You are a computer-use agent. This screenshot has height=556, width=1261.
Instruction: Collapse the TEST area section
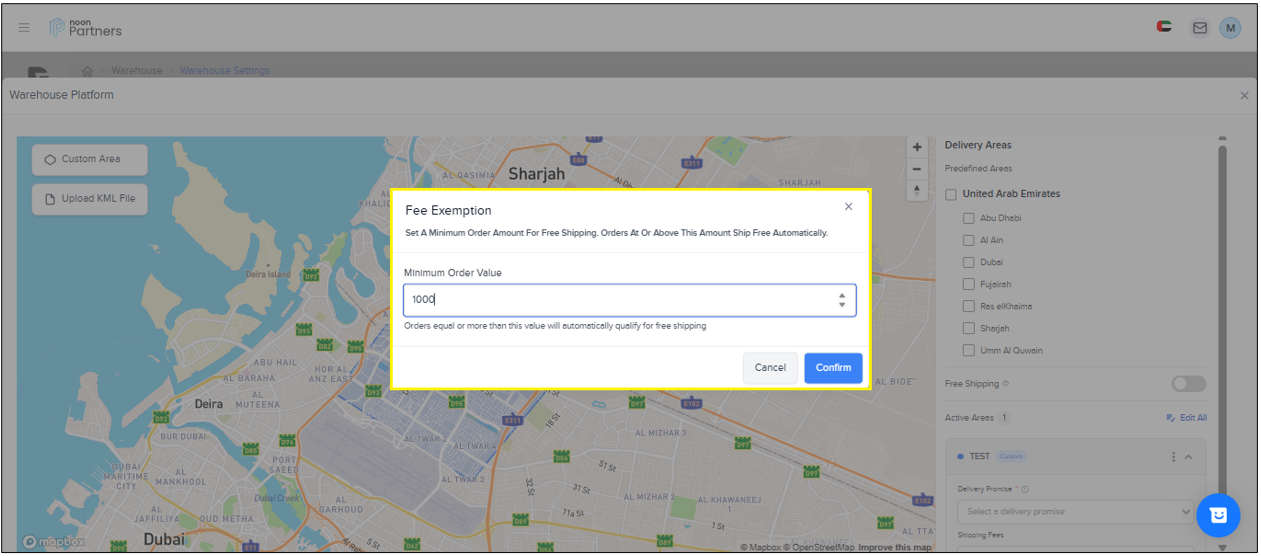pyautogui.click(x=1189, y=457)
